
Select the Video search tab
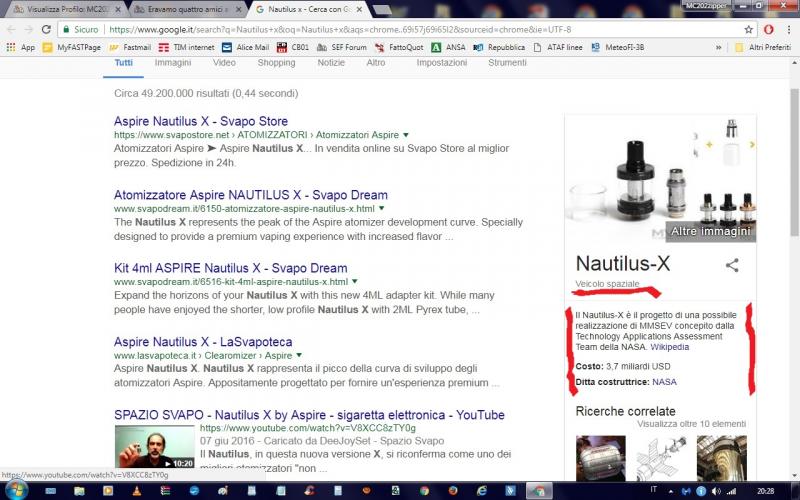click(x=224, y=63)
